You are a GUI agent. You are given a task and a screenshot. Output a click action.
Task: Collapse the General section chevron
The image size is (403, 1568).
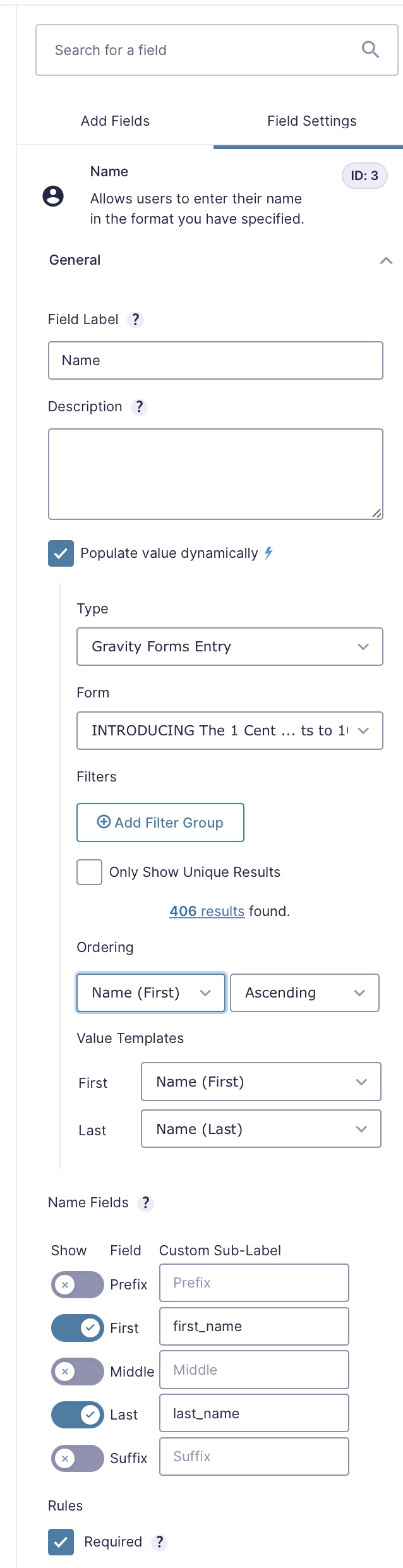click(x=386, y=260)
